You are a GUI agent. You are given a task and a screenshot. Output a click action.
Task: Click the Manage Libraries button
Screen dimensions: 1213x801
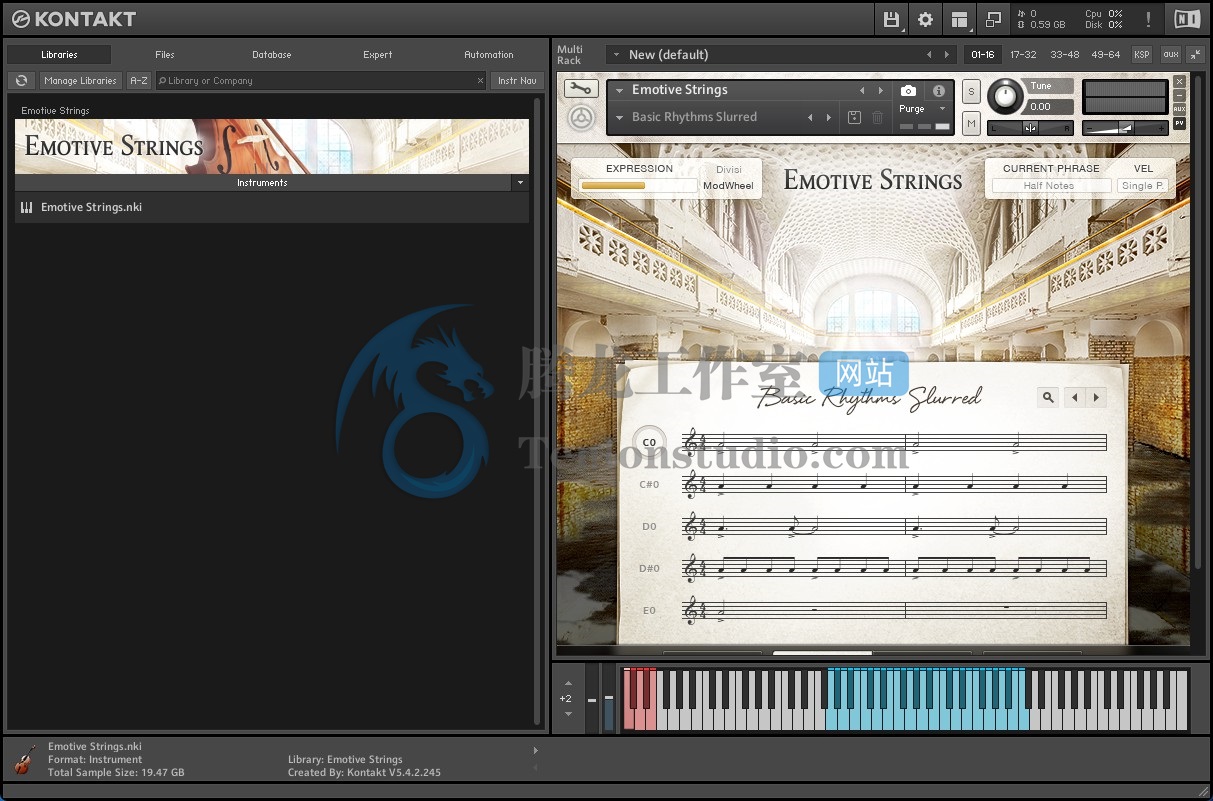[81, 81]
